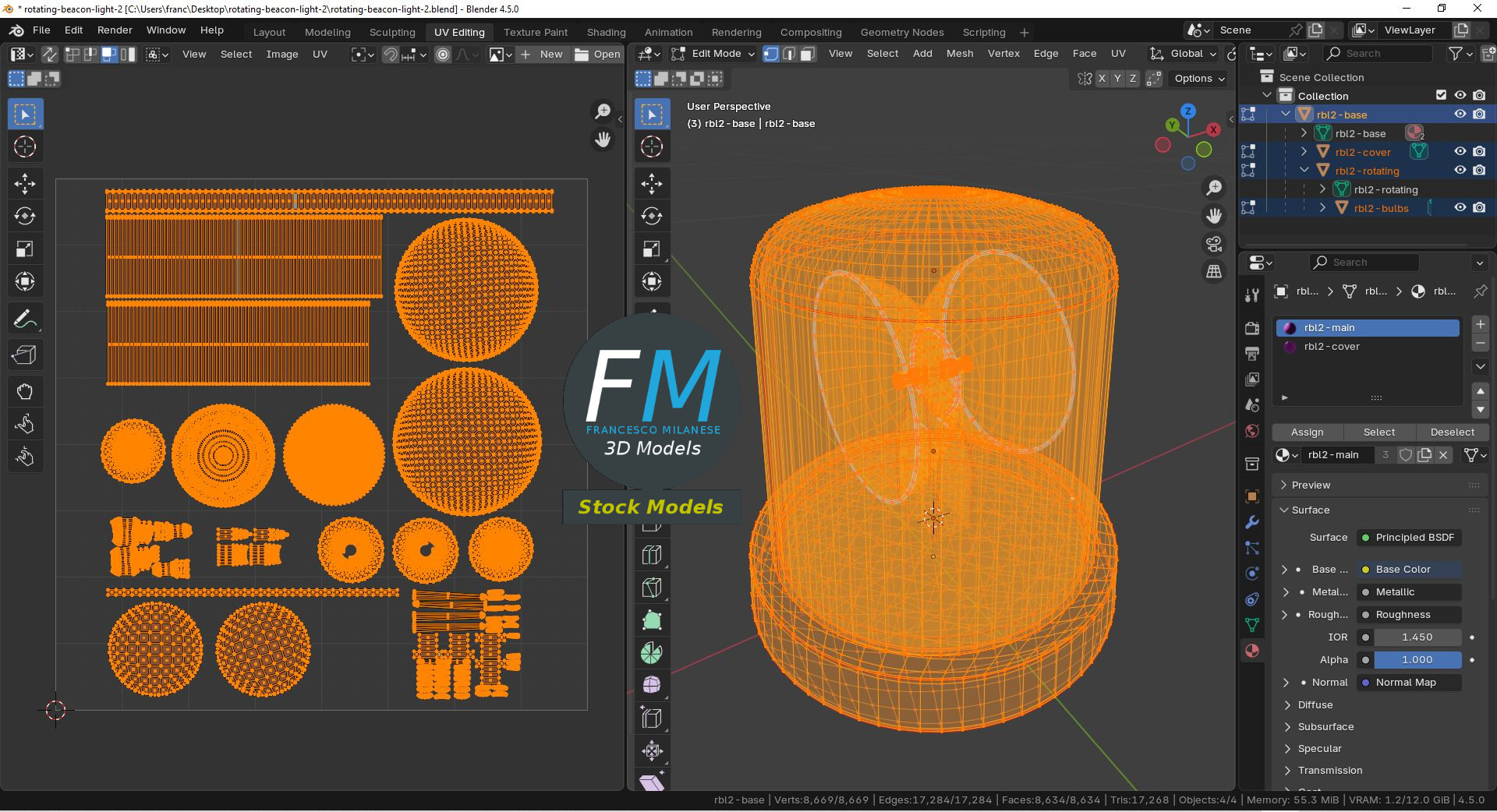
Task: Hide rbl2-cover object in outliner
Action: click(1460, 152)
